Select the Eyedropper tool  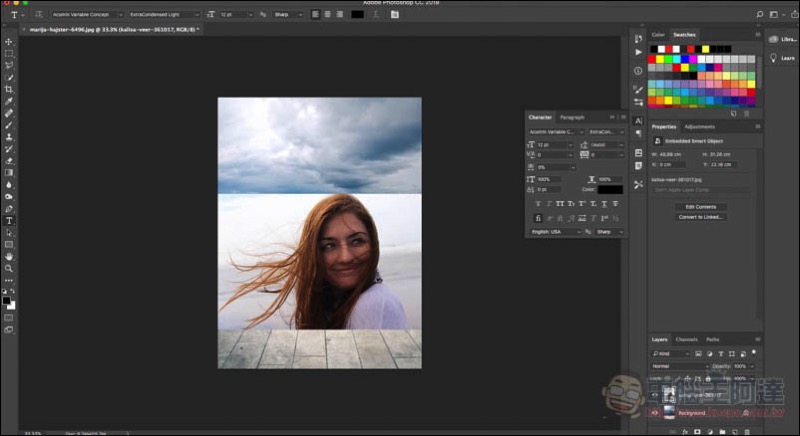tap(9, 101)
